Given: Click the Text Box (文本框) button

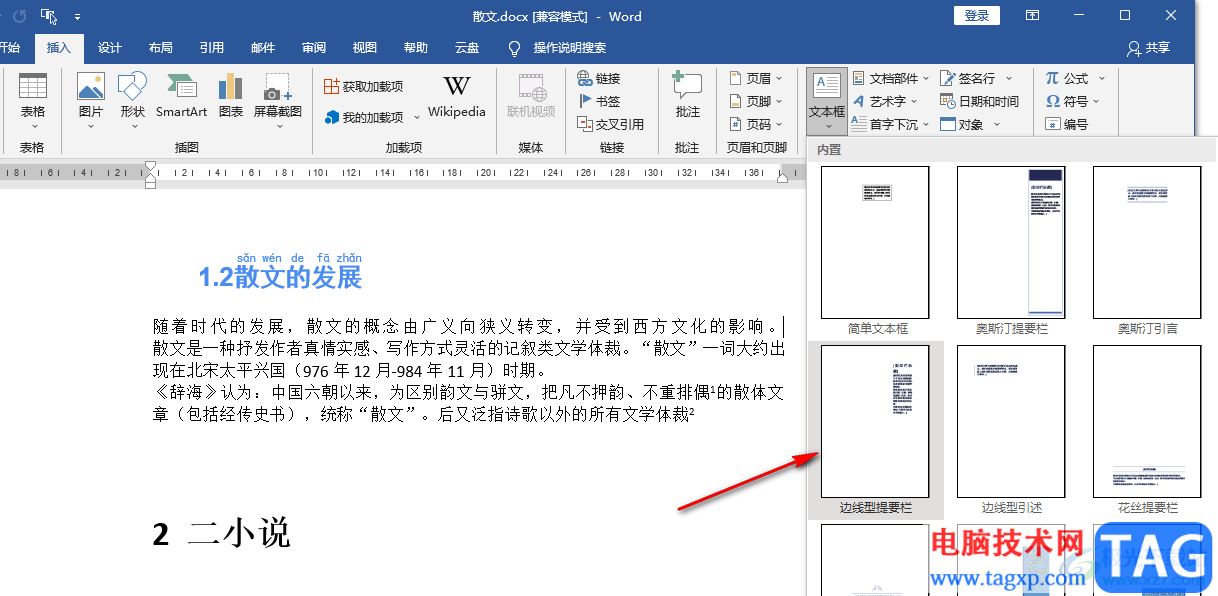Looking at the screenshot, I should pyautogui.click(x=827, y=100).
